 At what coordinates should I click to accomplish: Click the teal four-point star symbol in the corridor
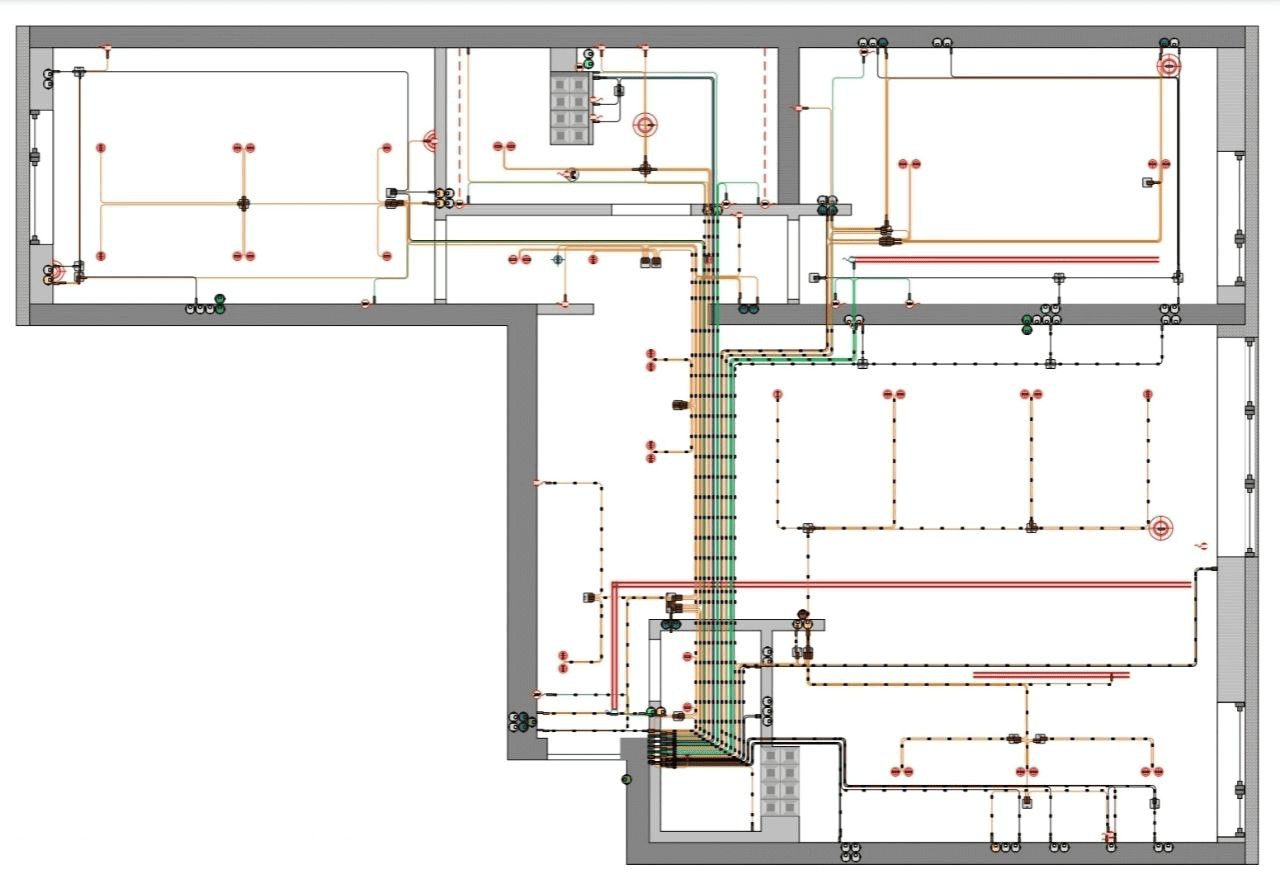[x=558, y=259]
